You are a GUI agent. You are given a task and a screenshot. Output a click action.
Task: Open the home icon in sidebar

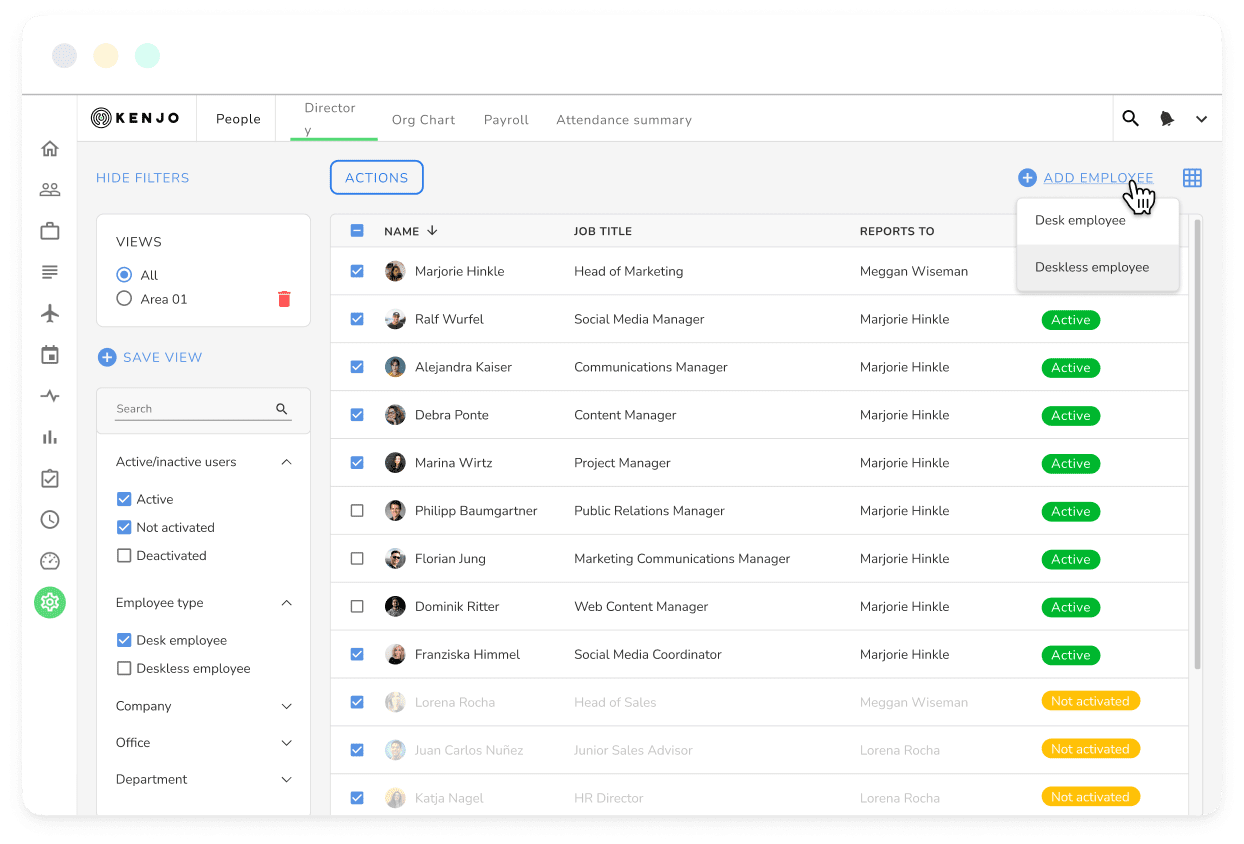point(50,149)
